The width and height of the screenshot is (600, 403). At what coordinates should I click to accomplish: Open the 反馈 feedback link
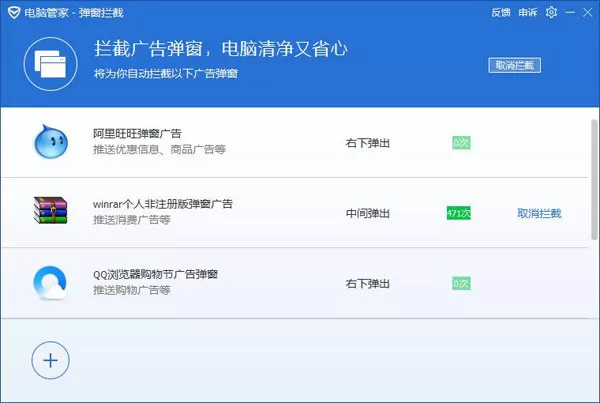[x=501, y=13]
